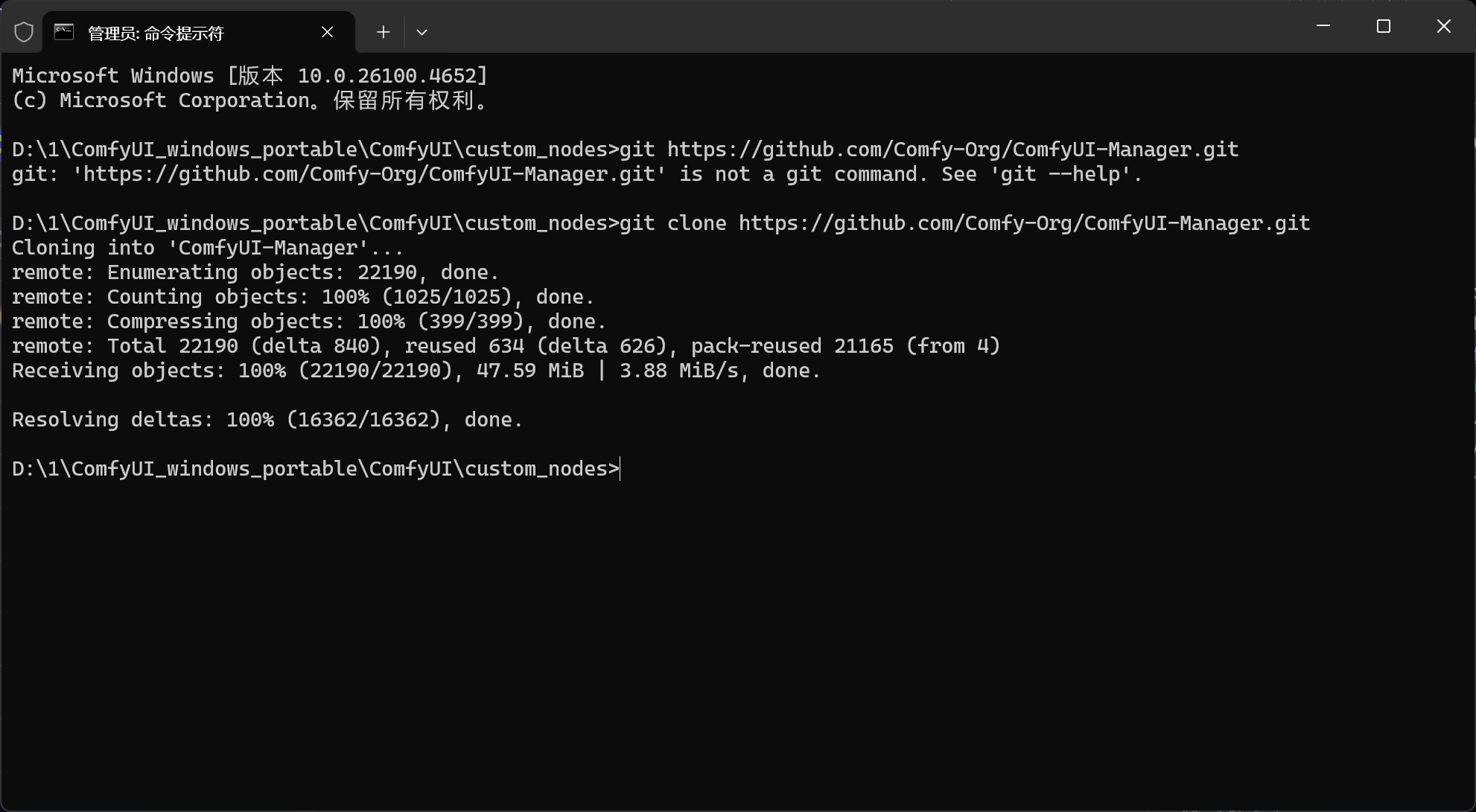Select the 管理员: 命令提示符 tab title

156,33
